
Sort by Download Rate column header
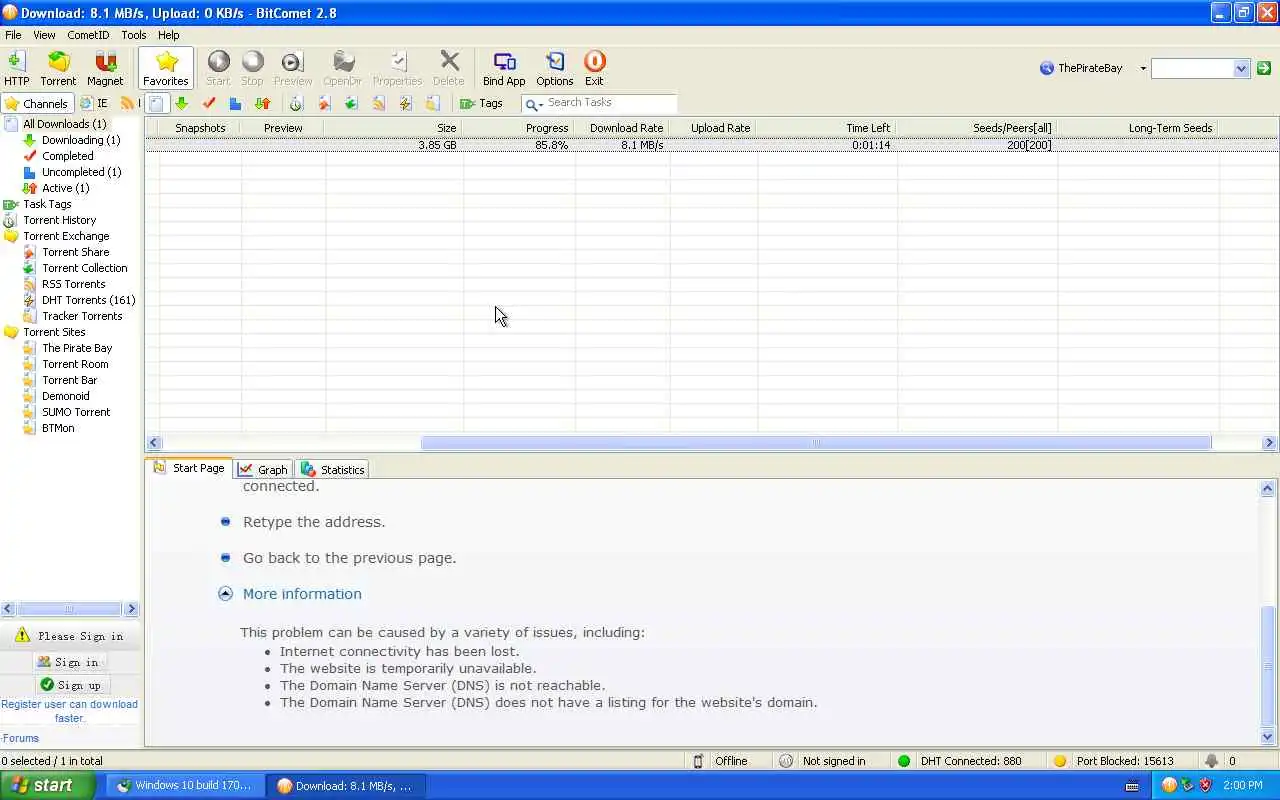pos(622,128)
